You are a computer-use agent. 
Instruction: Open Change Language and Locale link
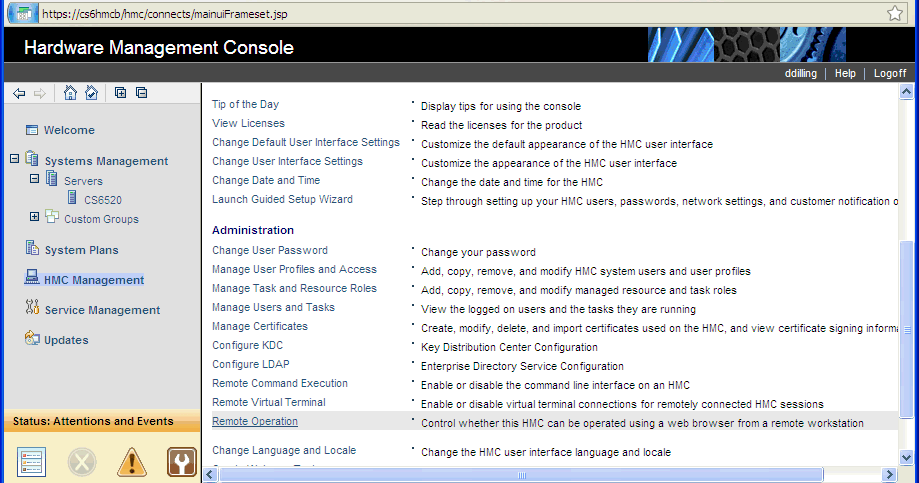pyautogui.click(x=284, y=450)
